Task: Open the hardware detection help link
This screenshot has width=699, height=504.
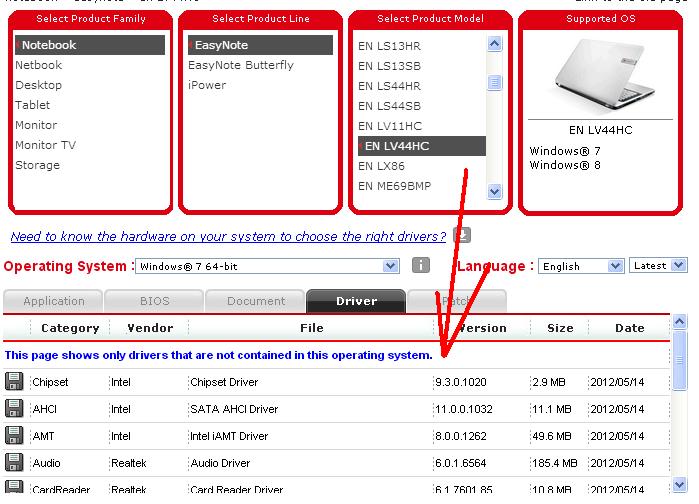Action: 228,236
